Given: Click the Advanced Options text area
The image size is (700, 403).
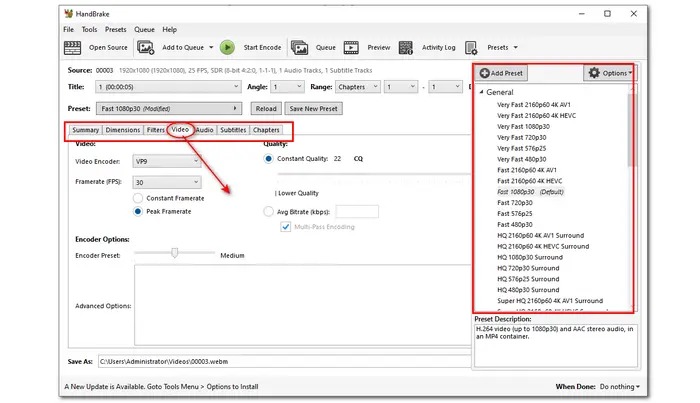Looking at the screenshot, I should click(x=302, y=305).
